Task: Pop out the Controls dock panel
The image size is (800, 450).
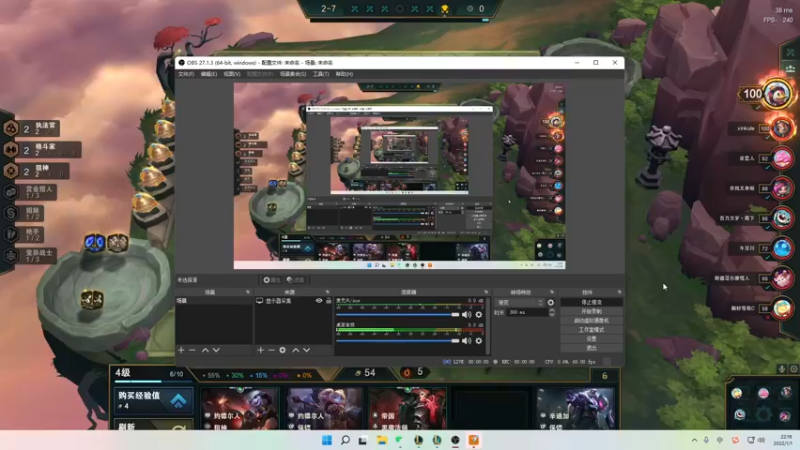Action: pos(619,292)
